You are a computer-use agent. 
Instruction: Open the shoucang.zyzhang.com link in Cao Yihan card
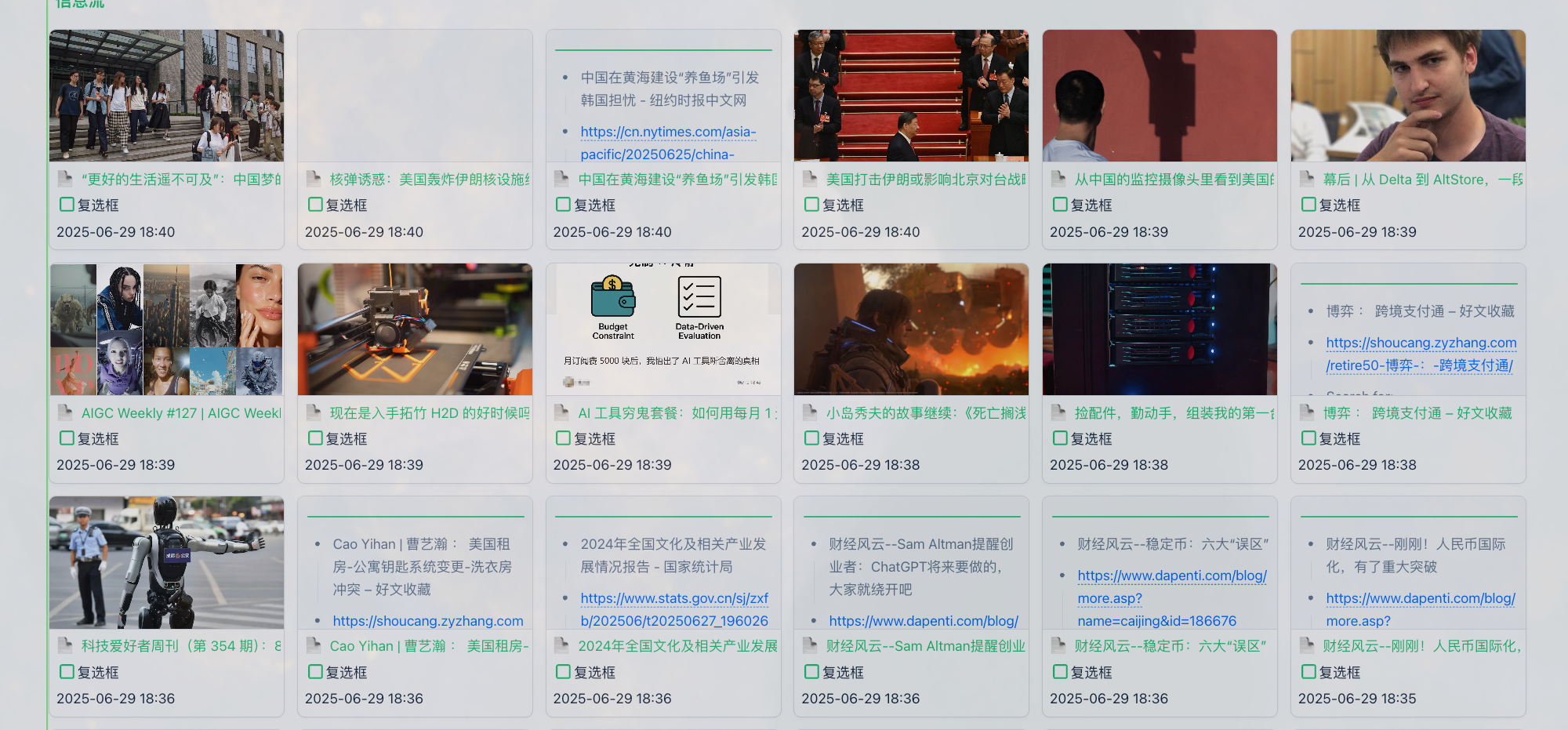point(428,620)
